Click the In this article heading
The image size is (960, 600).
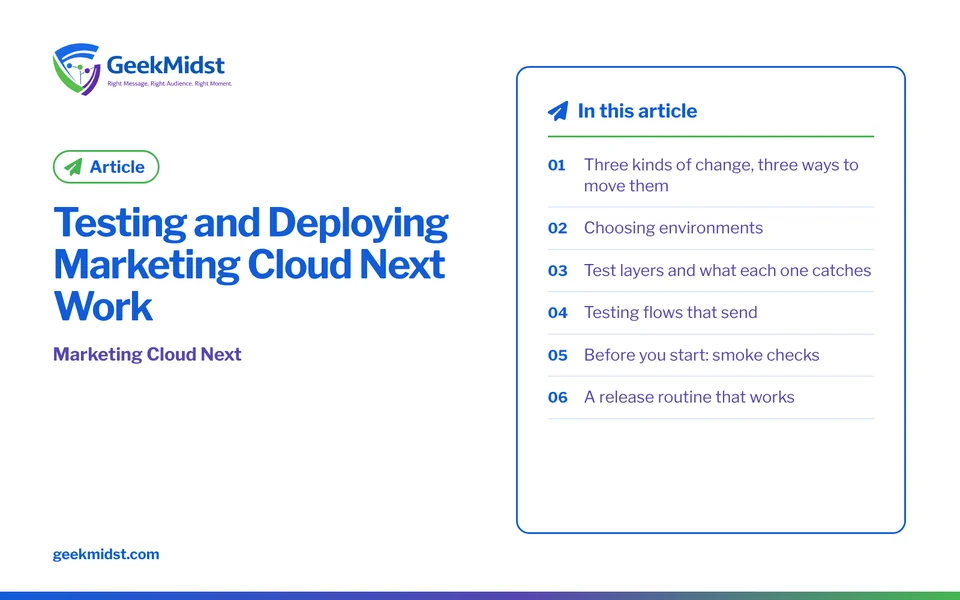tap(637, 111)
